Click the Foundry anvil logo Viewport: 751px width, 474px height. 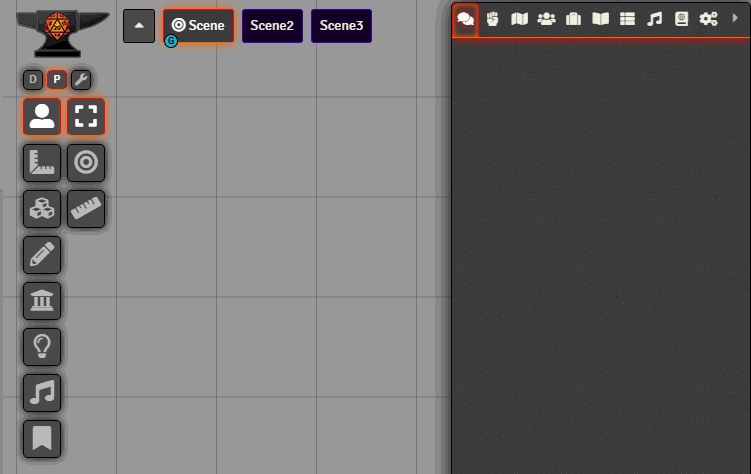point(63,33)
